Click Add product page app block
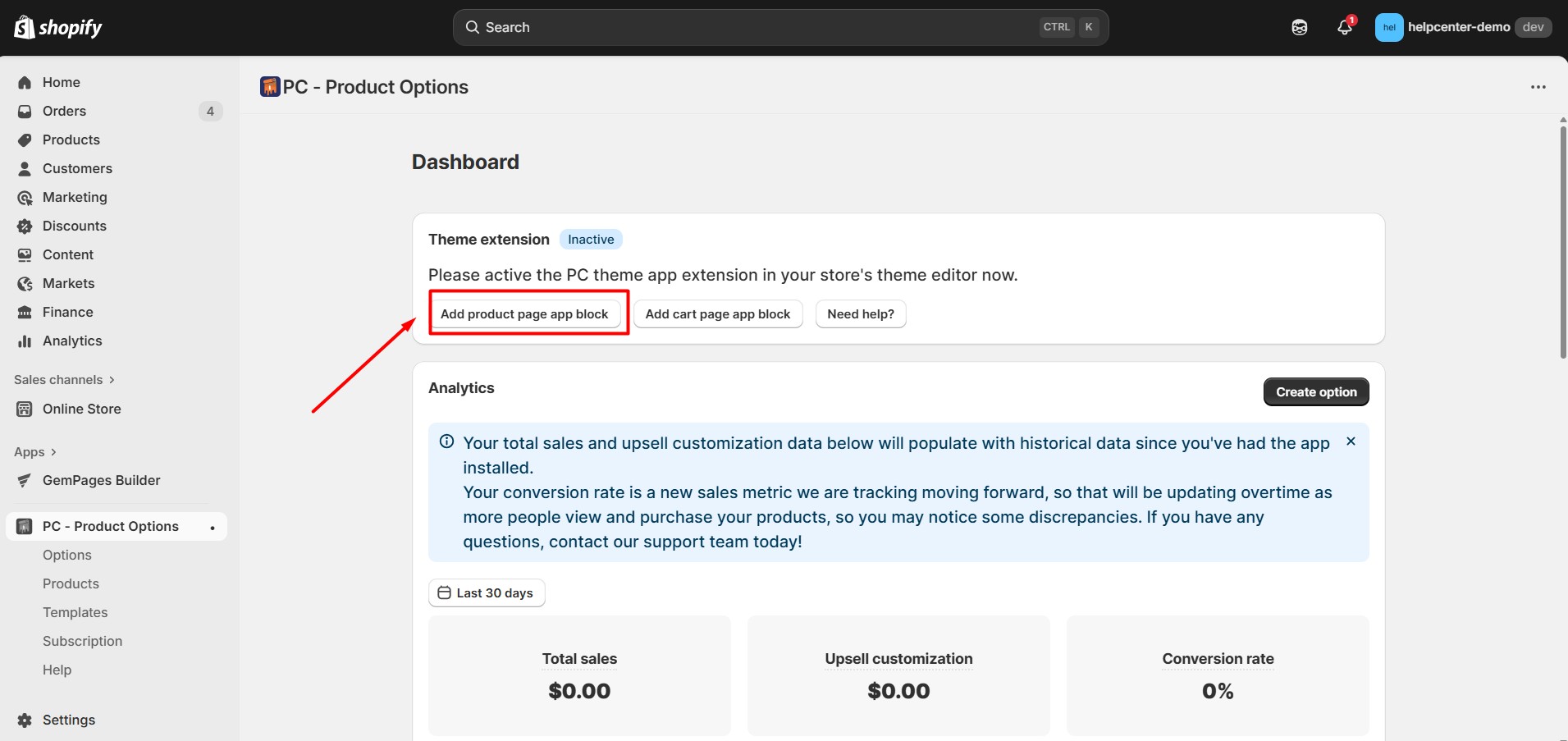 tap(524, 313)
